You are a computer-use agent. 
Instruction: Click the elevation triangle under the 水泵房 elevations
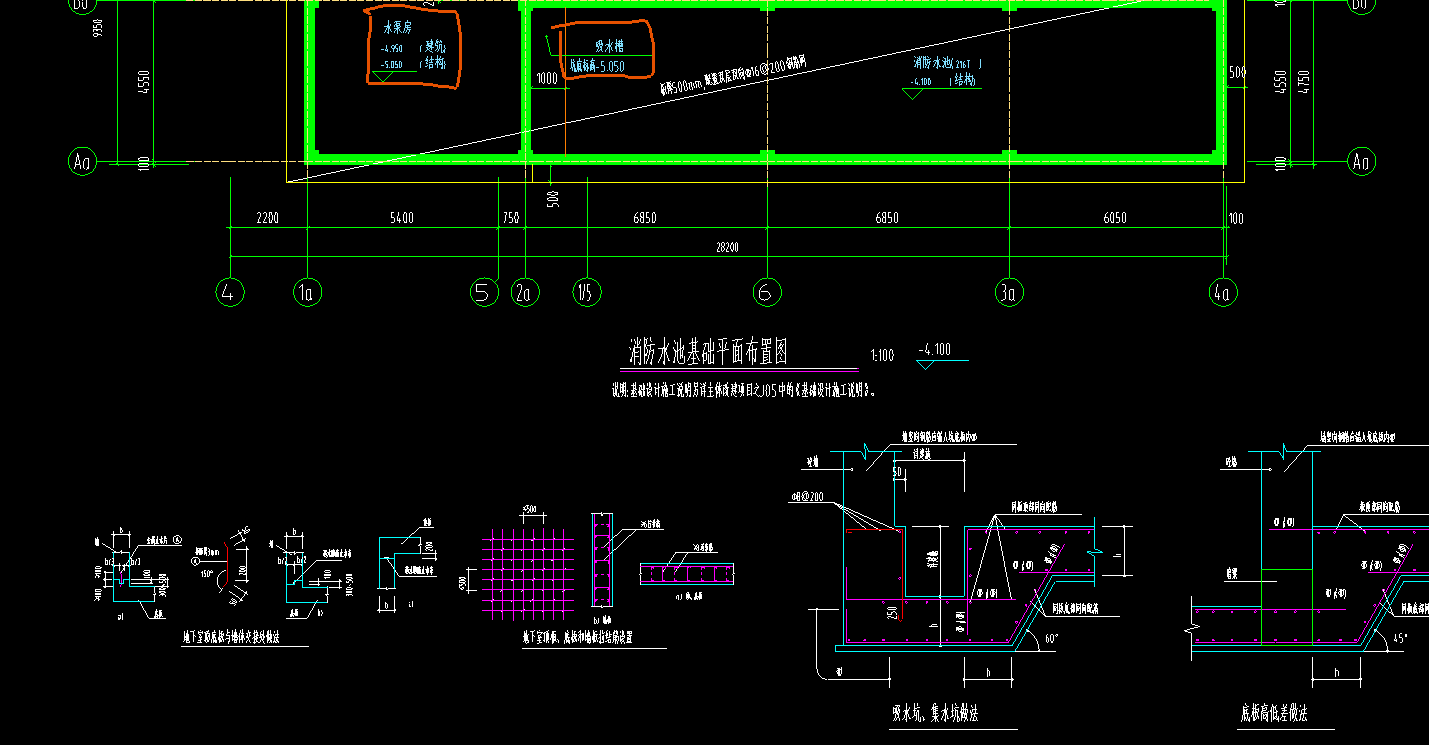[x=382, y=77]
